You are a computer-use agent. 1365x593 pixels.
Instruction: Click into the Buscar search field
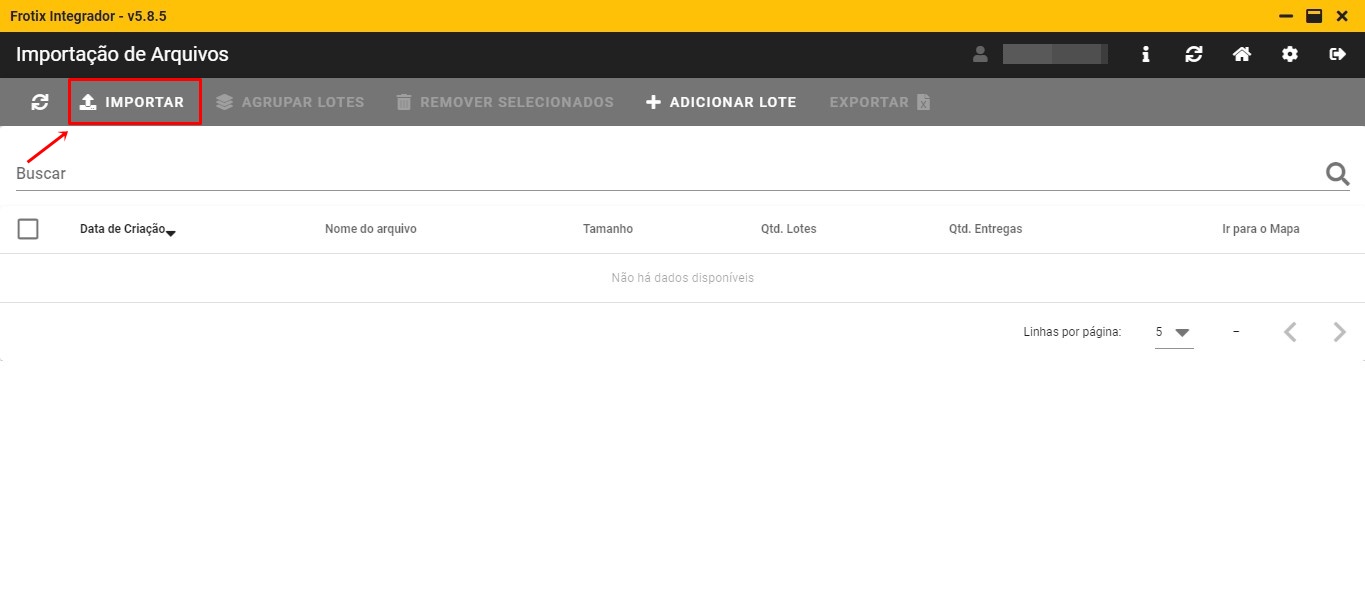coord(660,174)
